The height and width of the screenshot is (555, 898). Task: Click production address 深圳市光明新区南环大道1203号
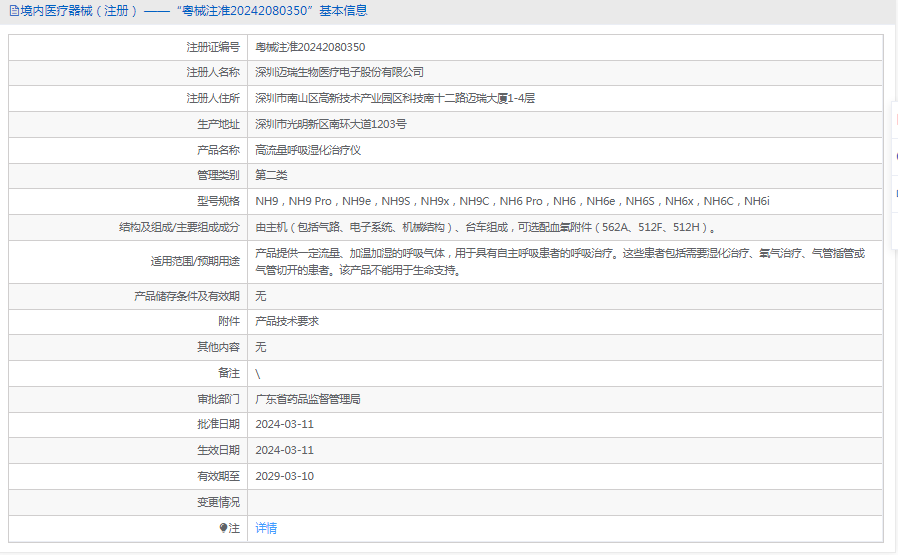coord(330,124)
